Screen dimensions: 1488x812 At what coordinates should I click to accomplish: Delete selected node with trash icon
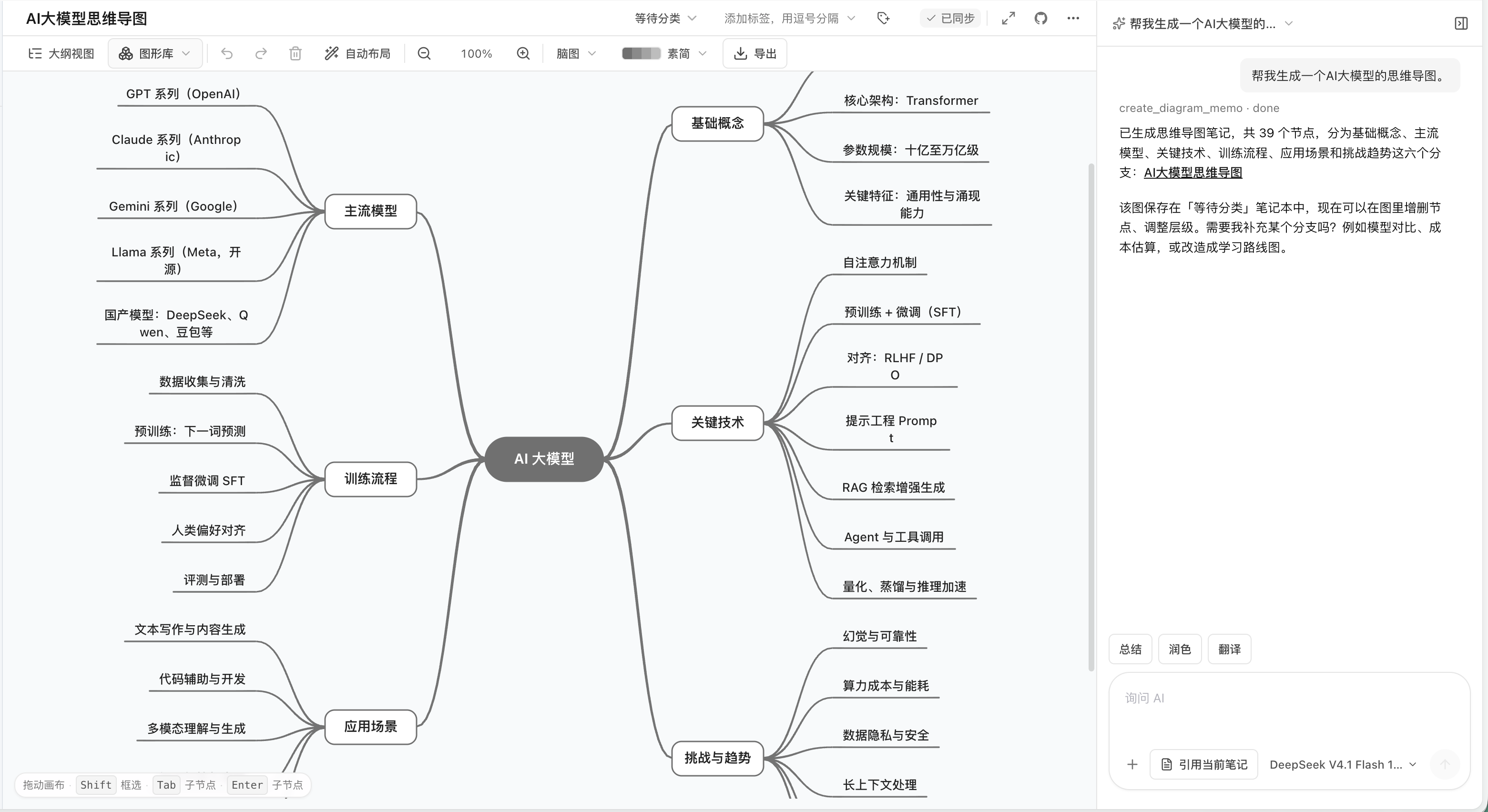click(x=295, y=54)
